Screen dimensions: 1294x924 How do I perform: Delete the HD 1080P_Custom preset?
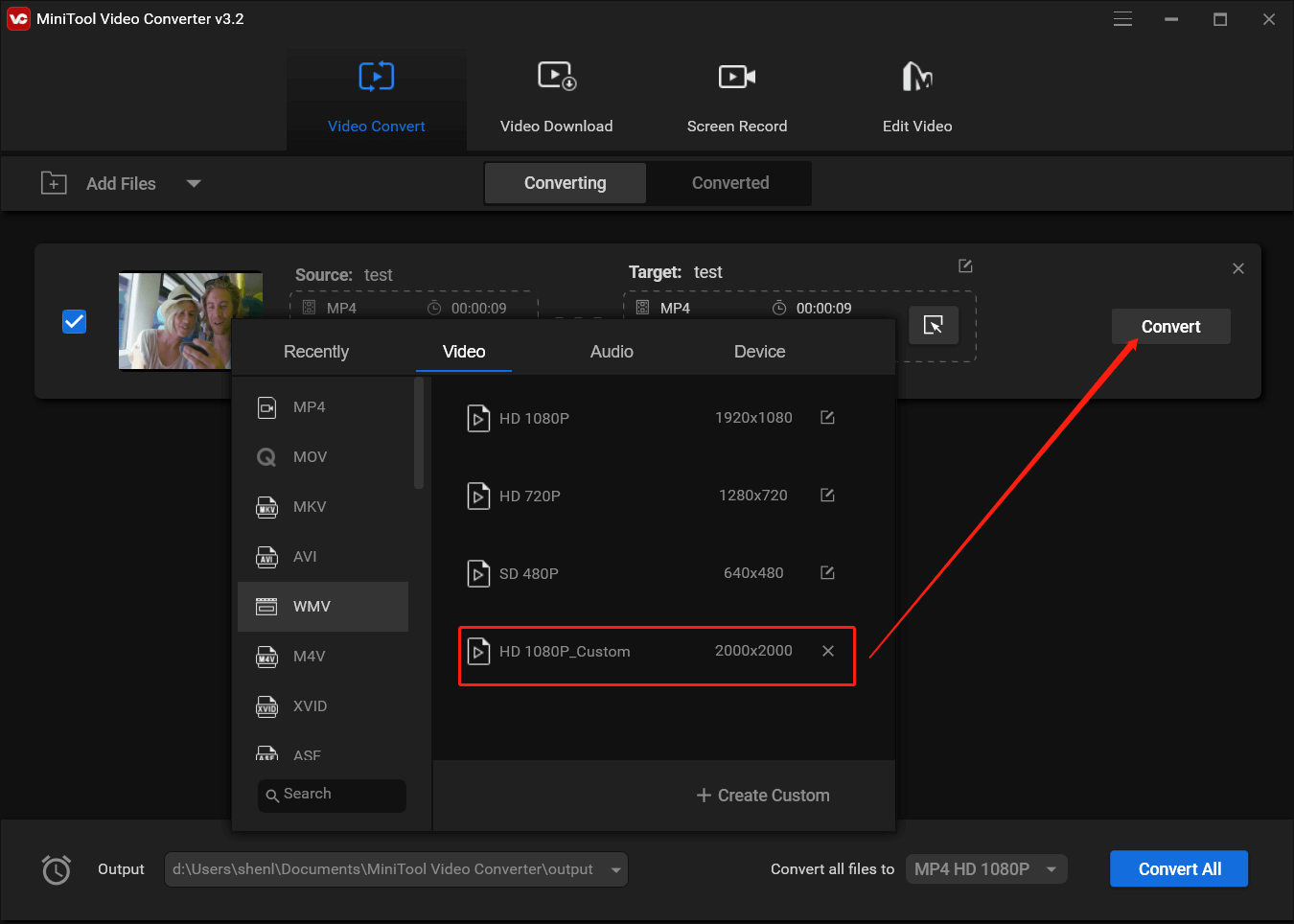[828, 651]
